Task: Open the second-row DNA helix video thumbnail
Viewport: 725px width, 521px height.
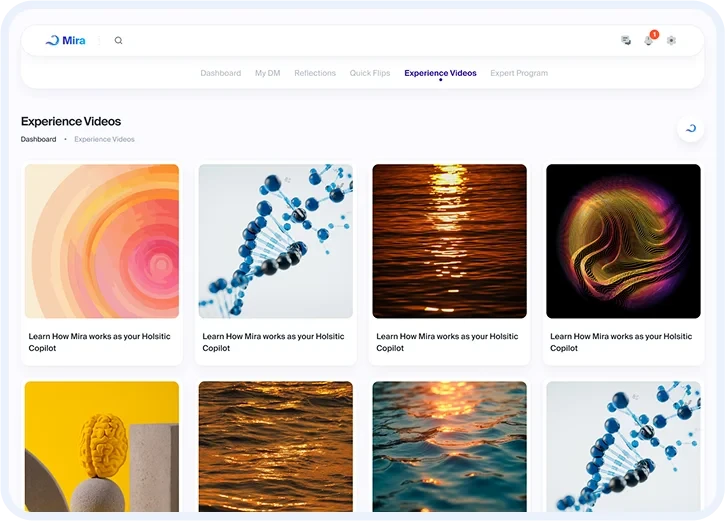Action: [623, 447]
